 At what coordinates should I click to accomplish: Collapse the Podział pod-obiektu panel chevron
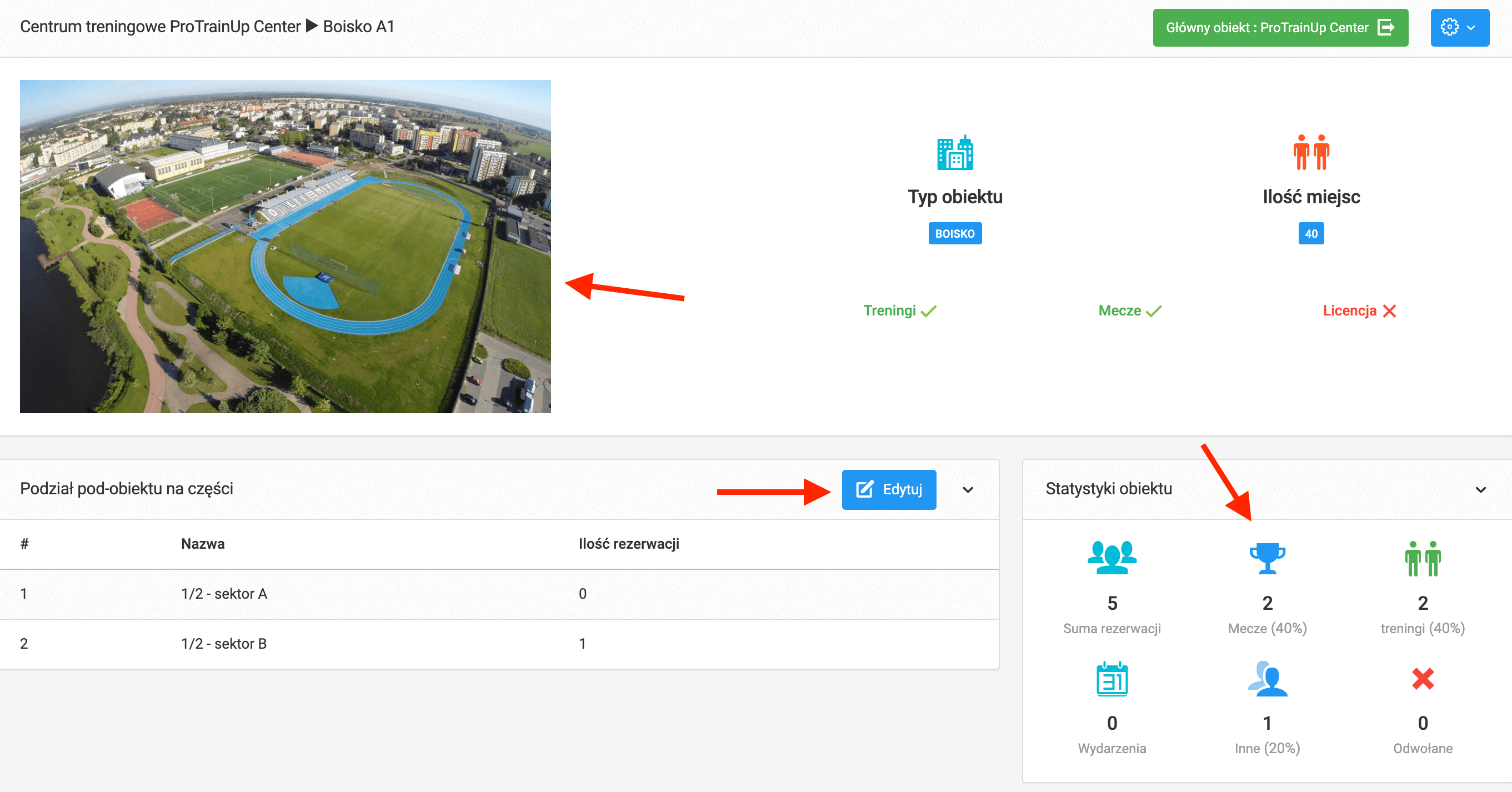tap(968, 489)
